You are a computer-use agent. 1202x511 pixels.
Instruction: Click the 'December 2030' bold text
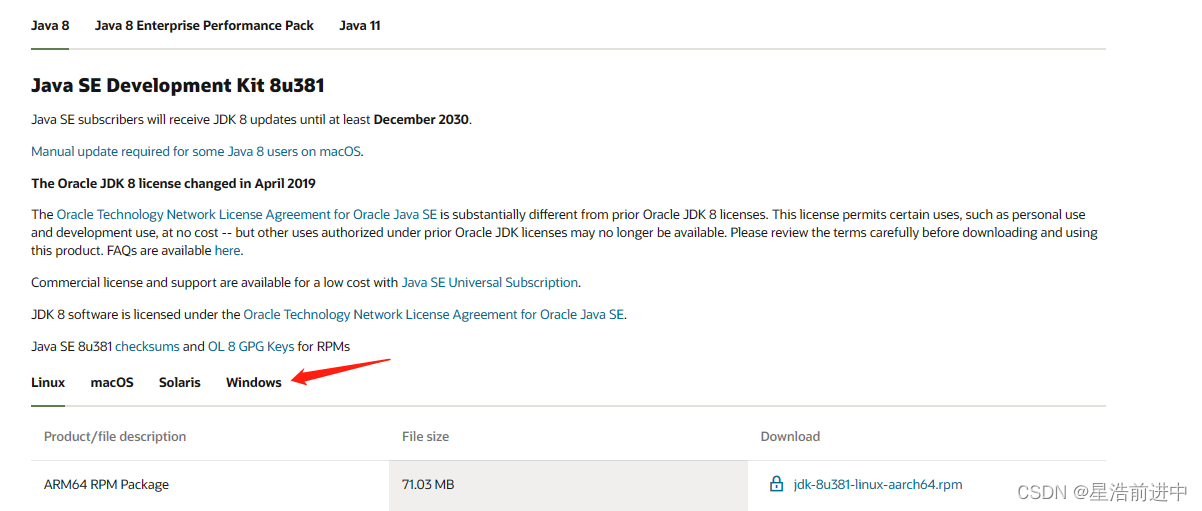point(421,119)
